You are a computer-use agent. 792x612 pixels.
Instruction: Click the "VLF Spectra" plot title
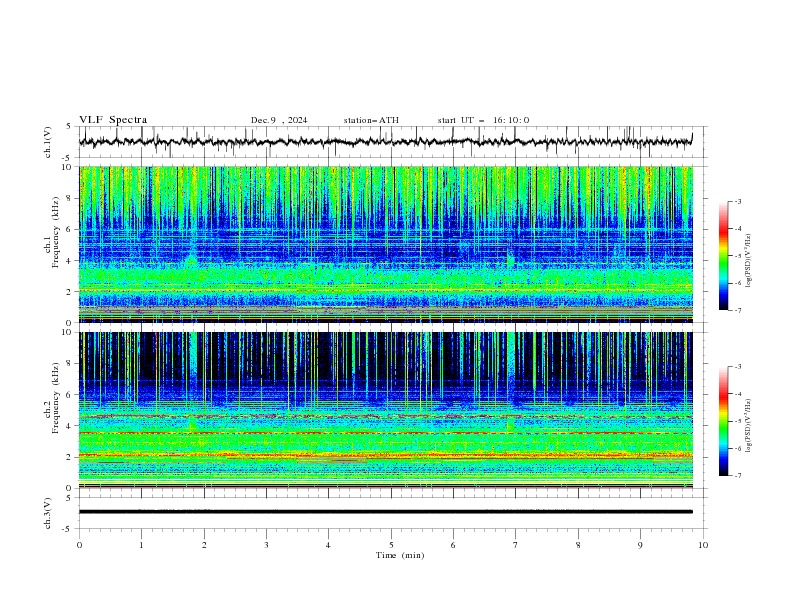(113, 120)
